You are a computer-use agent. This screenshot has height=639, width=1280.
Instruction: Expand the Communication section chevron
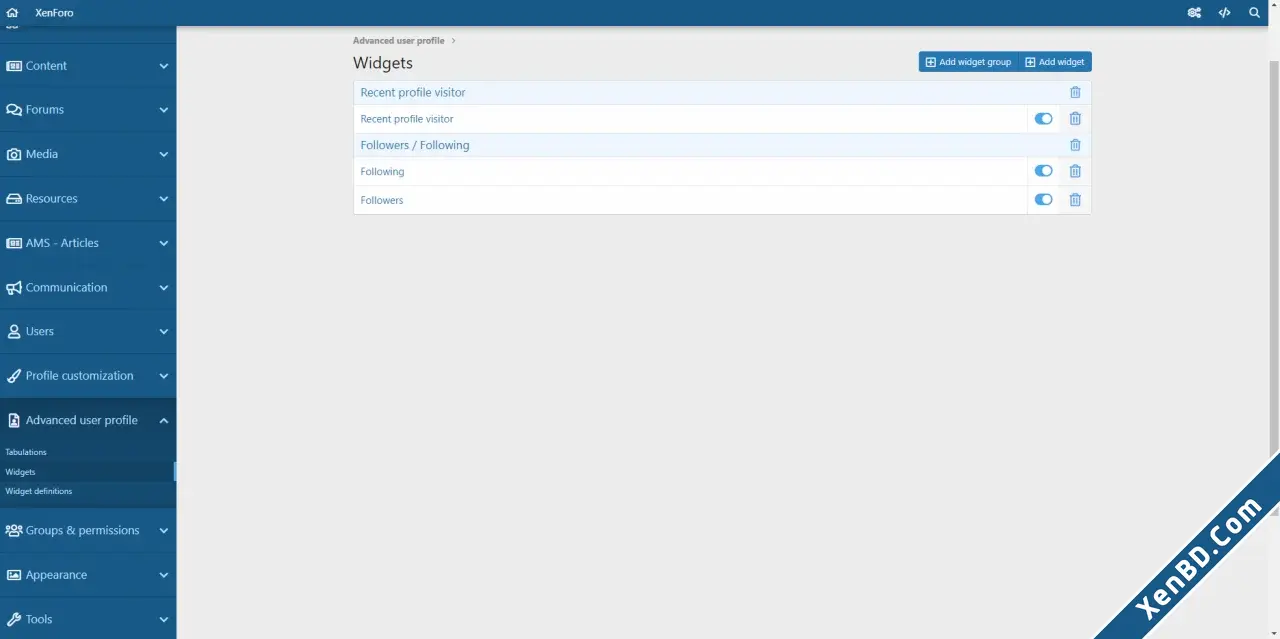coord(164,287)
